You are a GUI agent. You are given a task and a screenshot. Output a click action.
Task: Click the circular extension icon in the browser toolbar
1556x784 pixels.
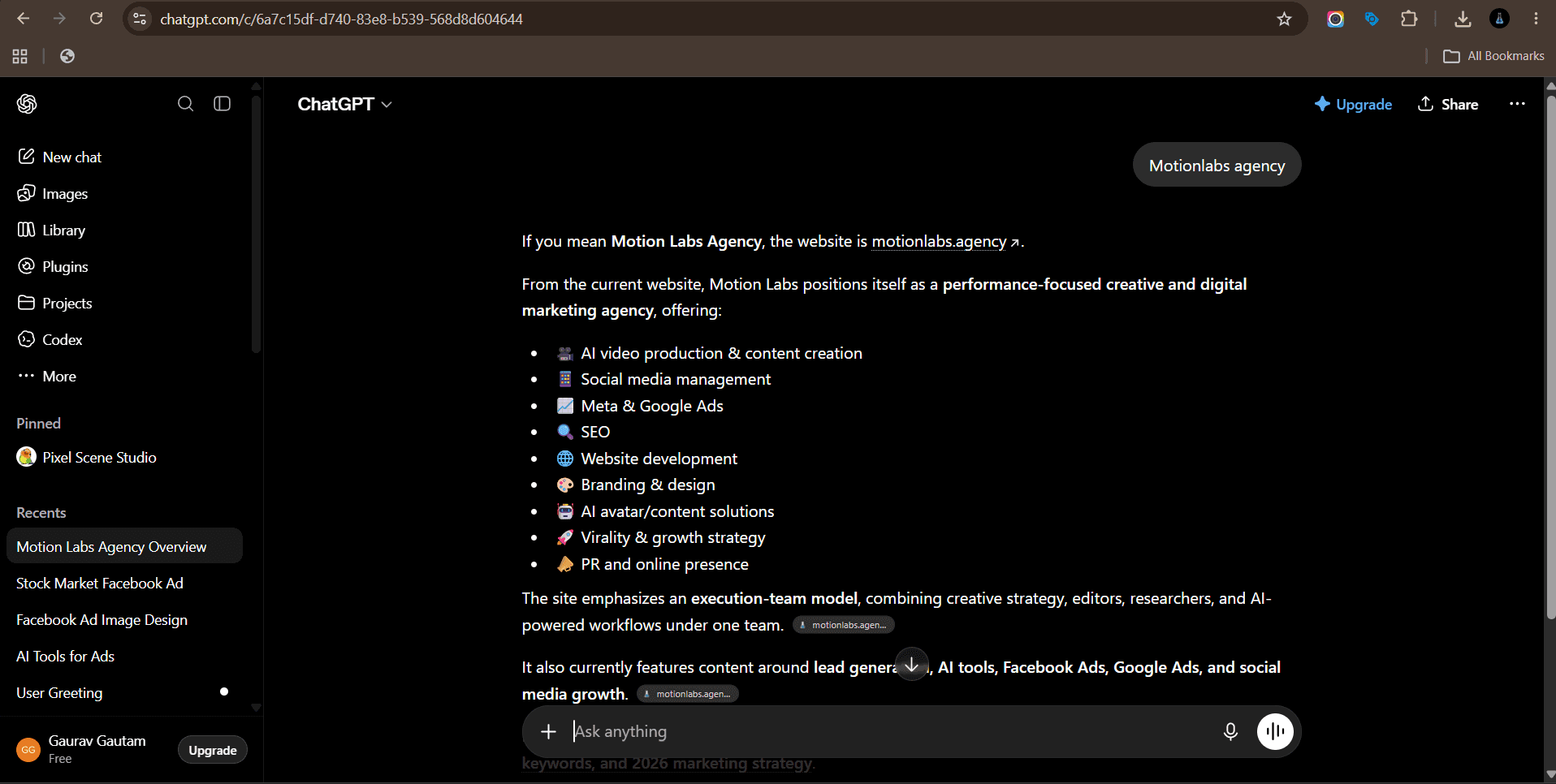click(x=1336, y=19)
